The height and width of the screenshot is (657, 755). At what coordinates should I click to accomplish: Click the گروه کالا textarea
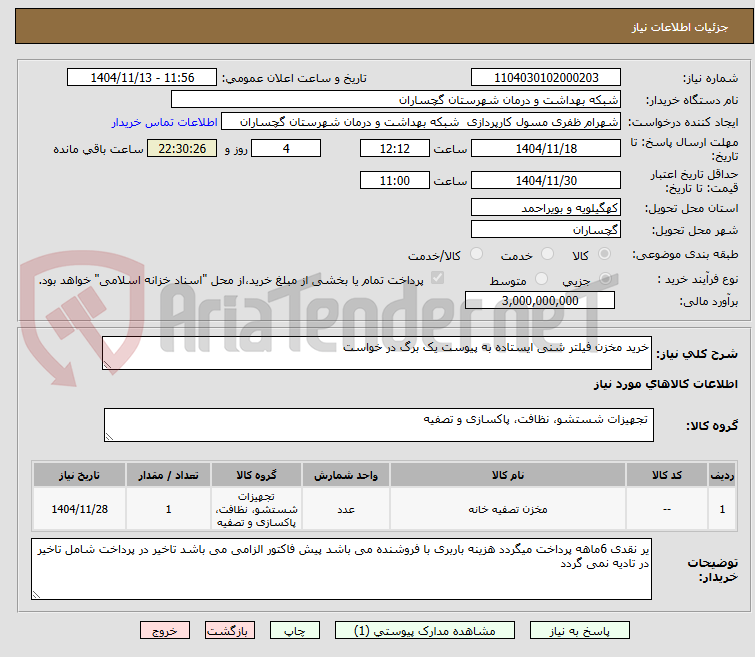[379, 425]
